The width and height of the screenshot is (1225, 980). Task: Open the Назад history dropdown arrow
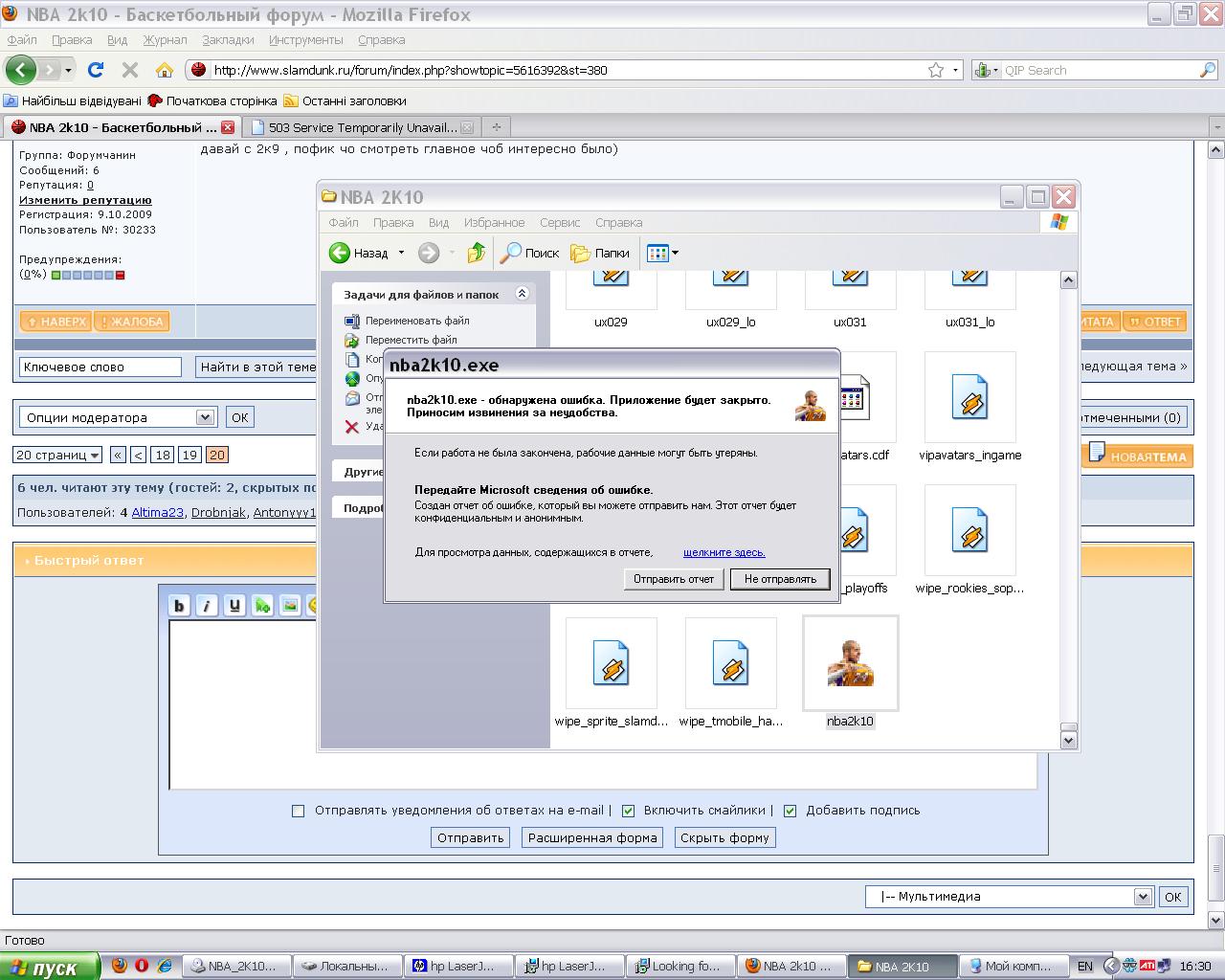401,253
